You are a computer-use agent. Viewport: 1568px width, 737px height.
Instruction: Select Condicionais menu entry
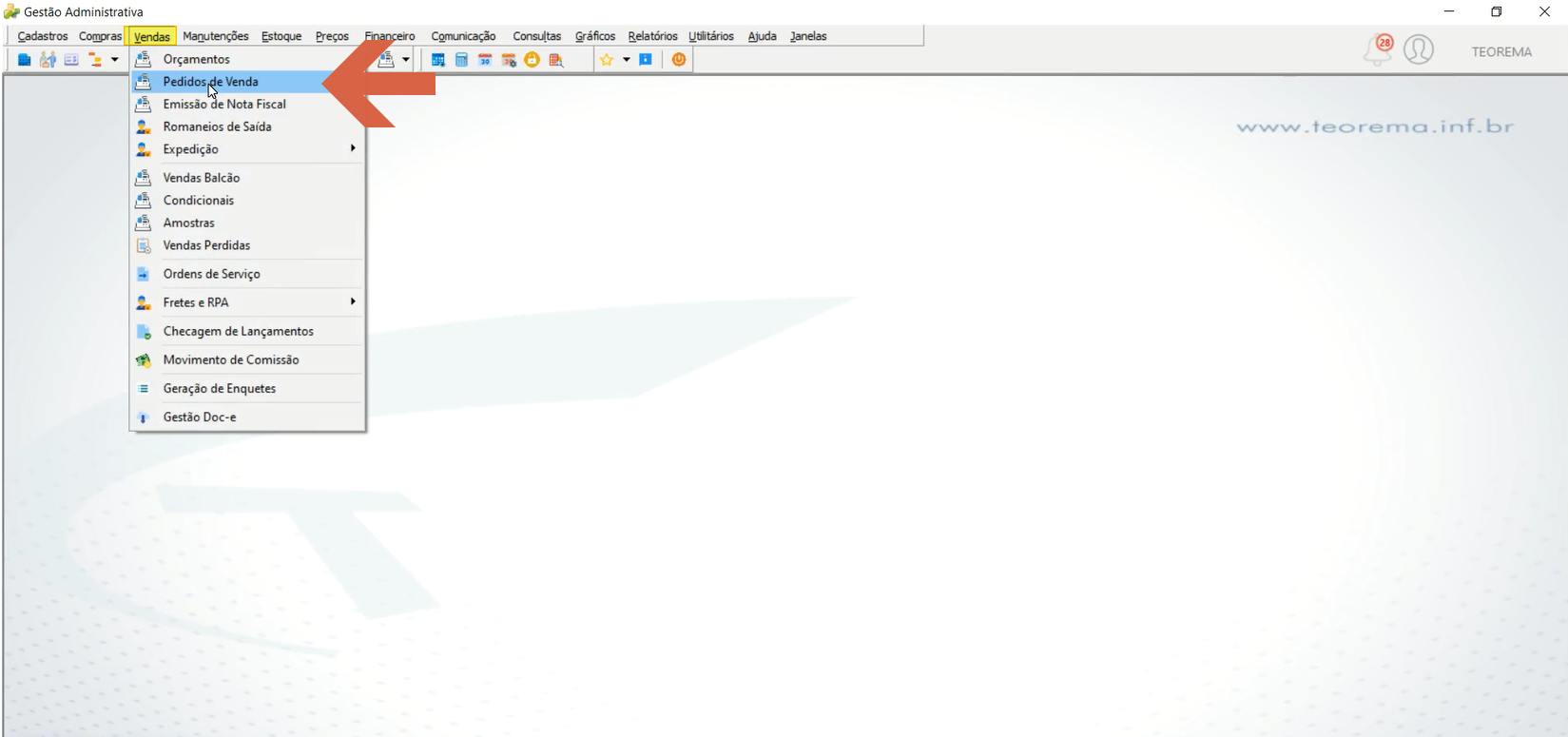[248, 201]
